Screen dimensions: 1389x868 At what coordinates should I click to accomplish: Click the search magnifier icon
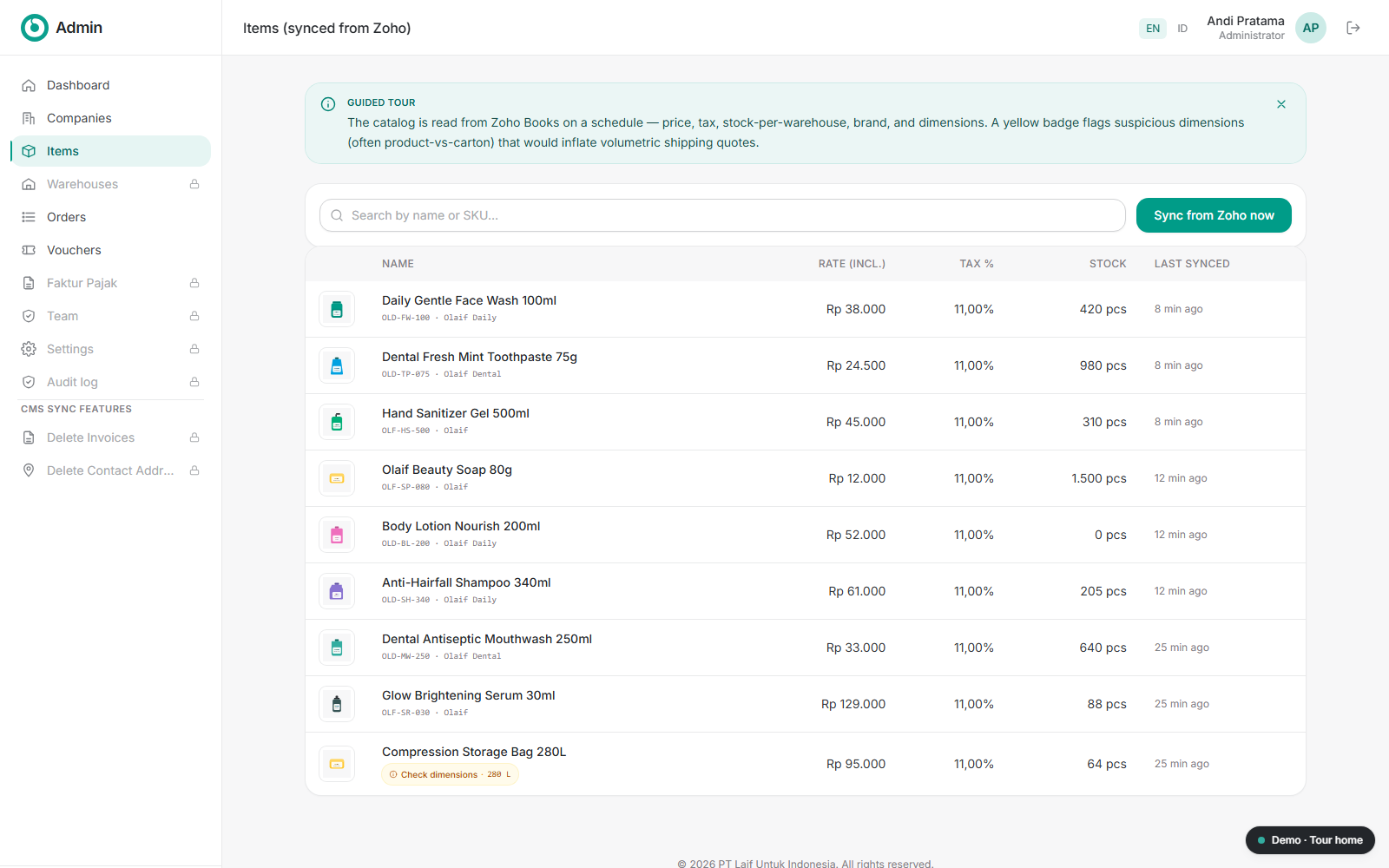337,215
